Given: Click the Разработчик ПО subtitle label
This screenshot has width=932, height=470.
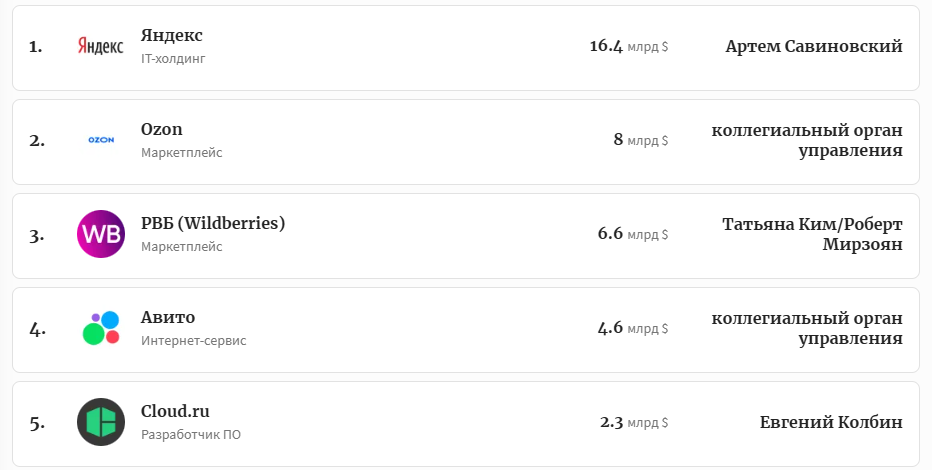Looking at the screenshot, I should pos(191,435).
